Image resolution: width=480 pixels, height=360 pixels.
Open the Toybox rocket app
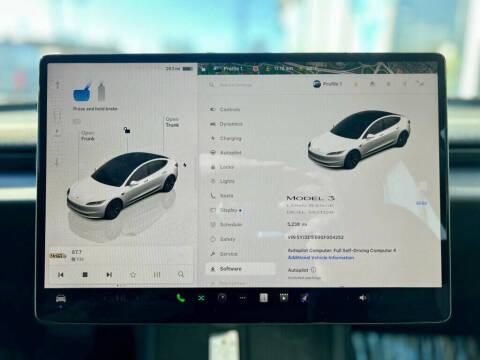tap(304, 297)
